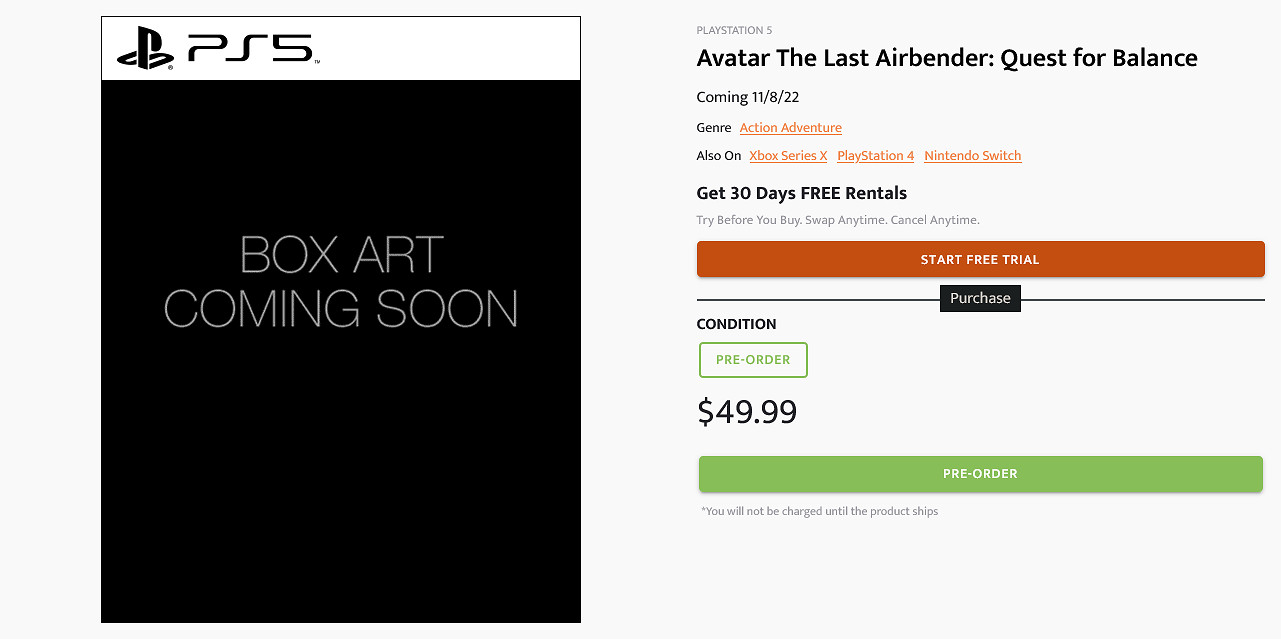The height and width of the screenshot is (639, 1281).
Task: Click the BOX ART COMING SOON text
Action: click(x=340, y=282)
